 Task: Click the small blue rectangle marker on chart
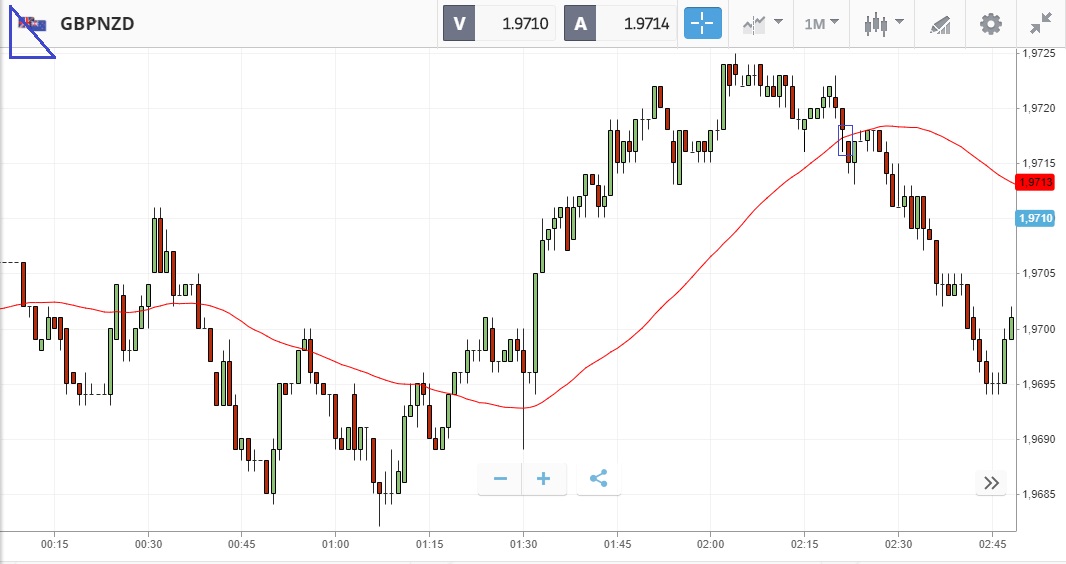[845, 139]
